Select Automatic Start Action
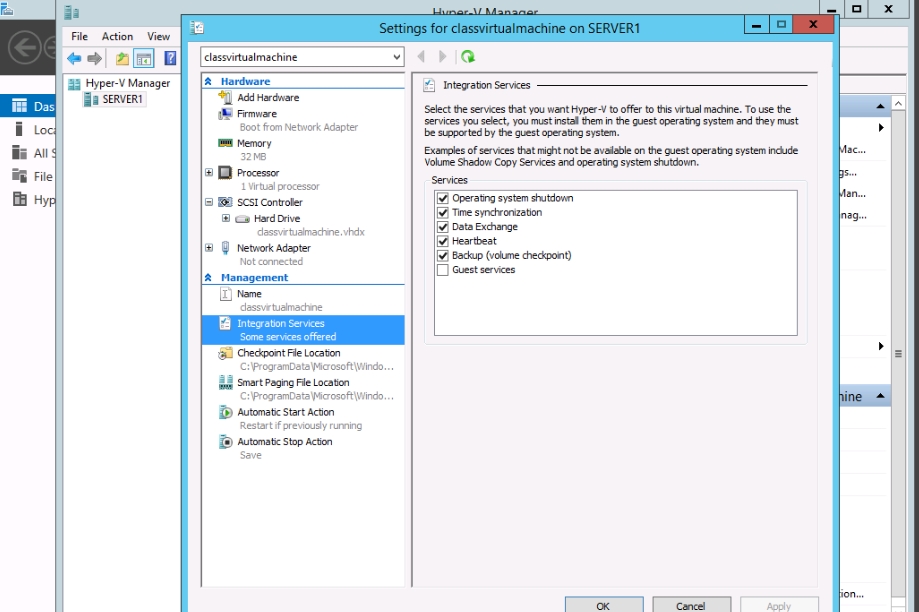The image size is (919, 612). pyautogui.click(x=285, y=412)
